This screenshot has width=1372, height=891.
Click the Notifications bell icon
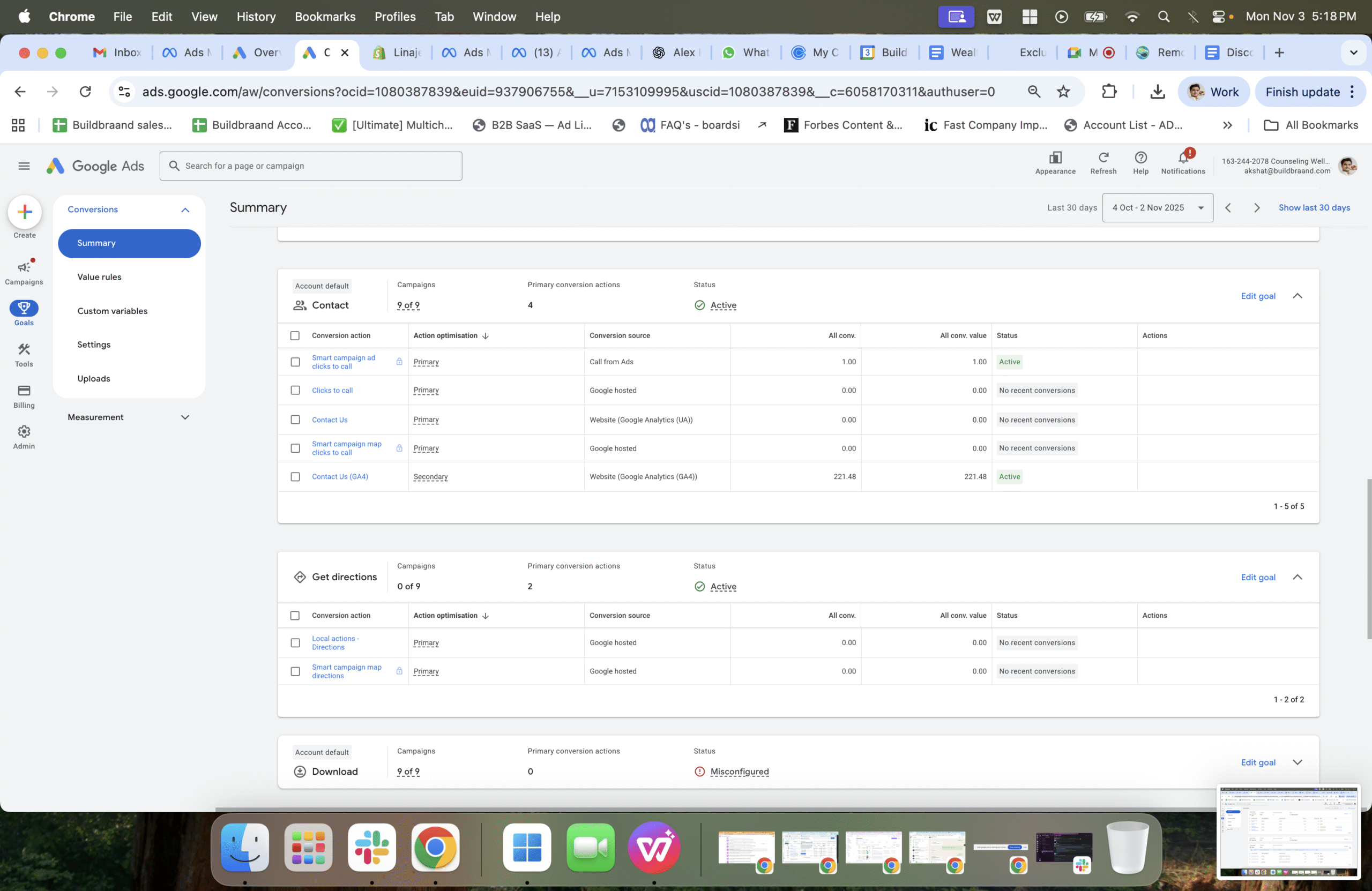tap(1183, 158)
